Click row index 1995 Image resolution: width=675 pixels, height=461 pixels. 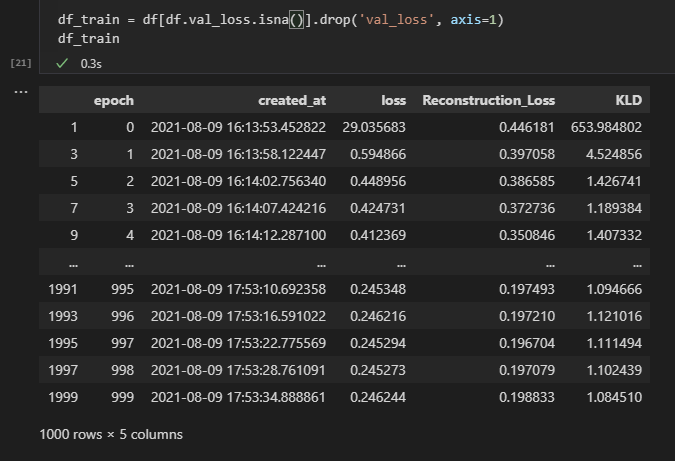[63, 343]
